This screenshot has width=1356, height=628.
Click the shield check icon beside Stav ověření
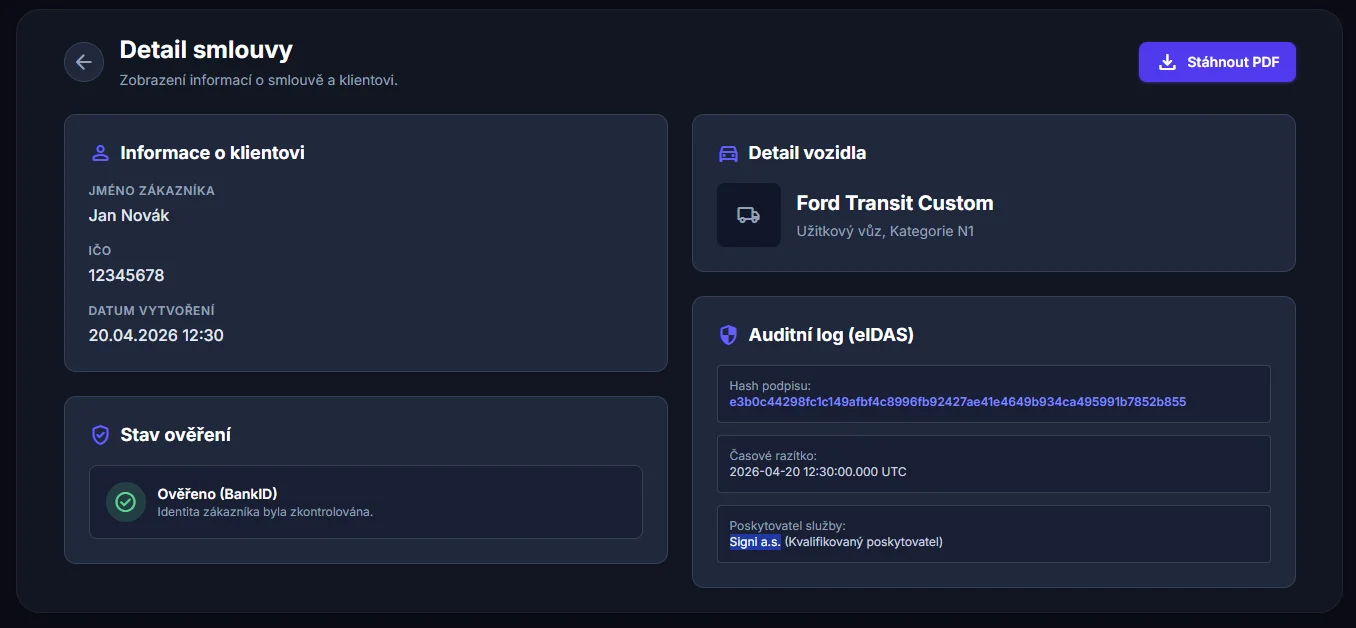(100, 435)
